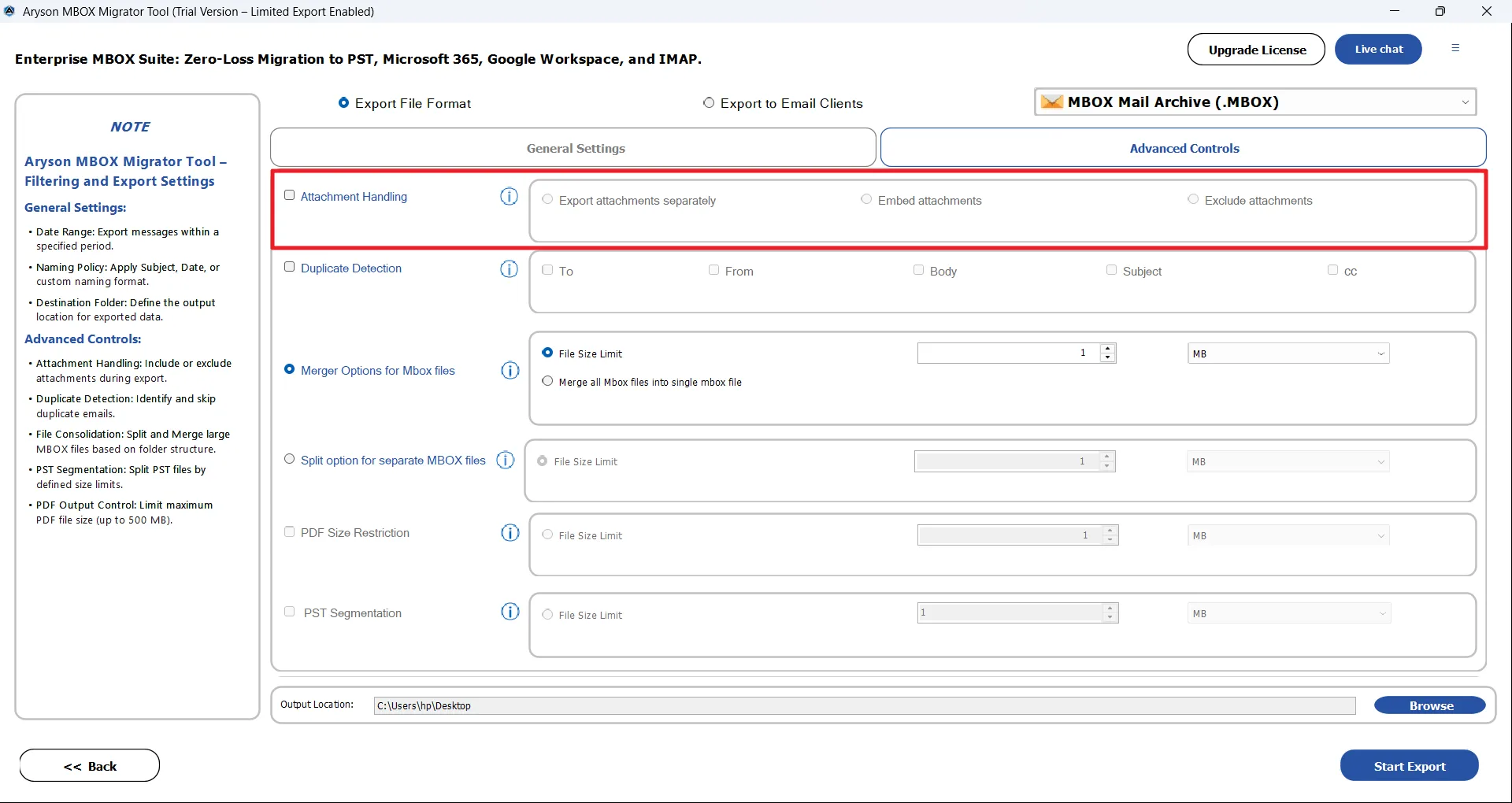Image resolution: width=1512 pixels, height=803 pixels.
Task: Select Merger Options for Mbox files
Action: click(x=290, y=369)
